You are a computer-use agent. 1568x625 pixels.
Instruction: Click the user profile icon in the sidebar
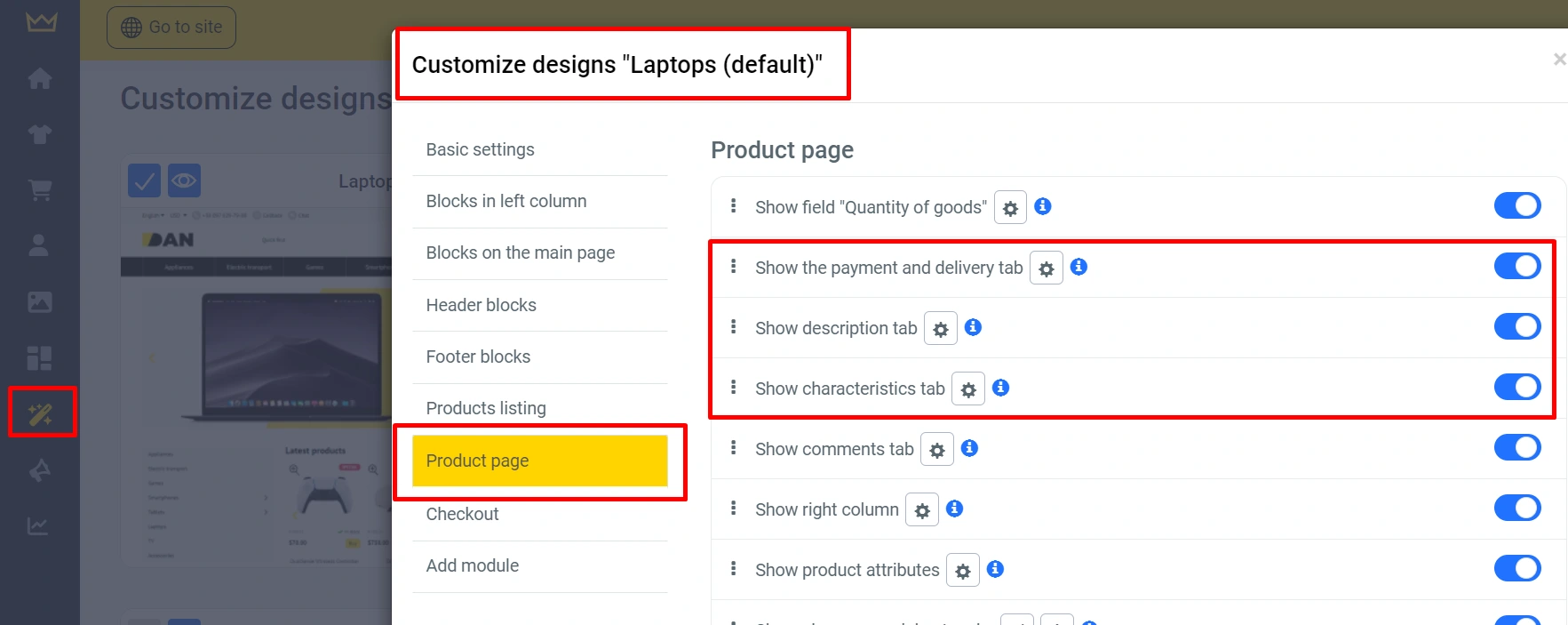coord(40,245)
